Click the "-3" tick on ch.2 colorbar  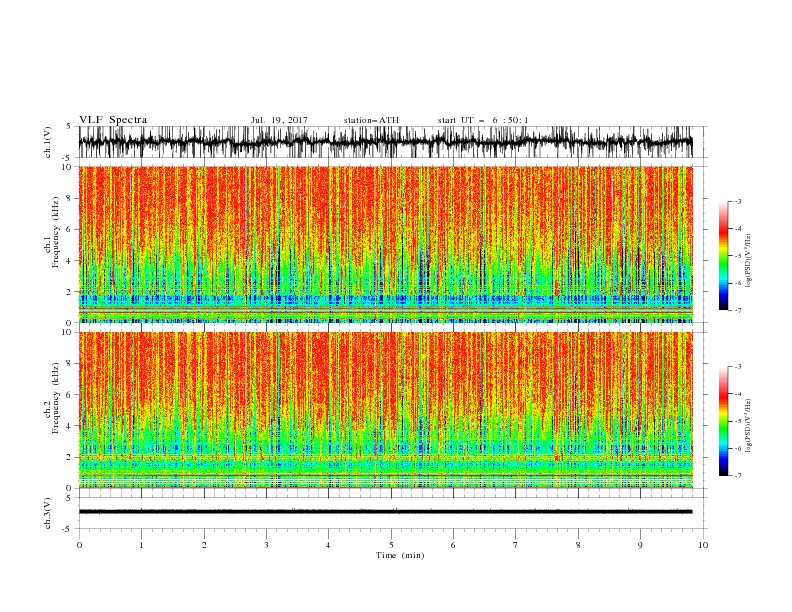point(738,367)
